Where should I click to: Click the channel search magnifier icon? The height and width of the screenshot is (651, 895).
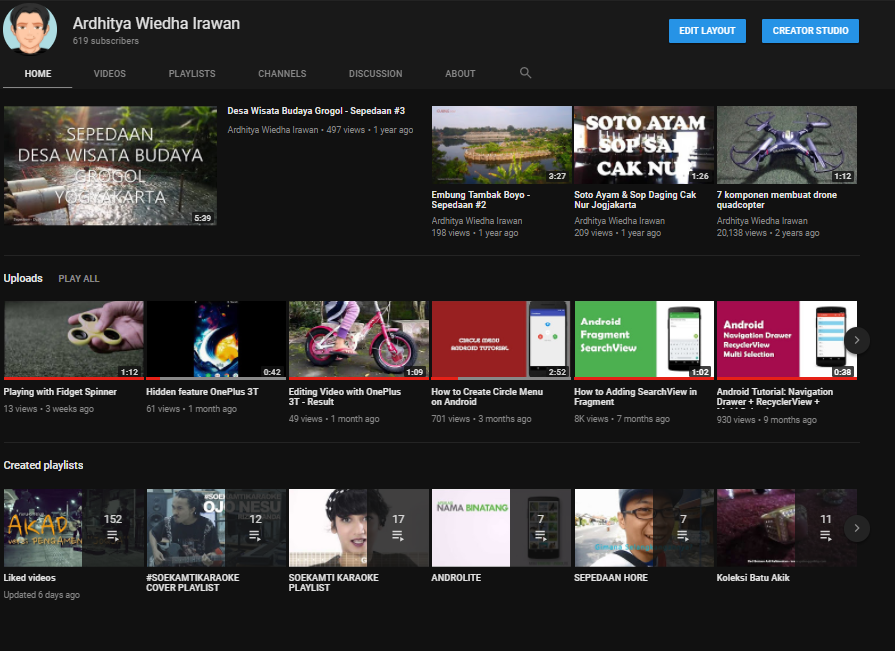[x=526, y=73]
